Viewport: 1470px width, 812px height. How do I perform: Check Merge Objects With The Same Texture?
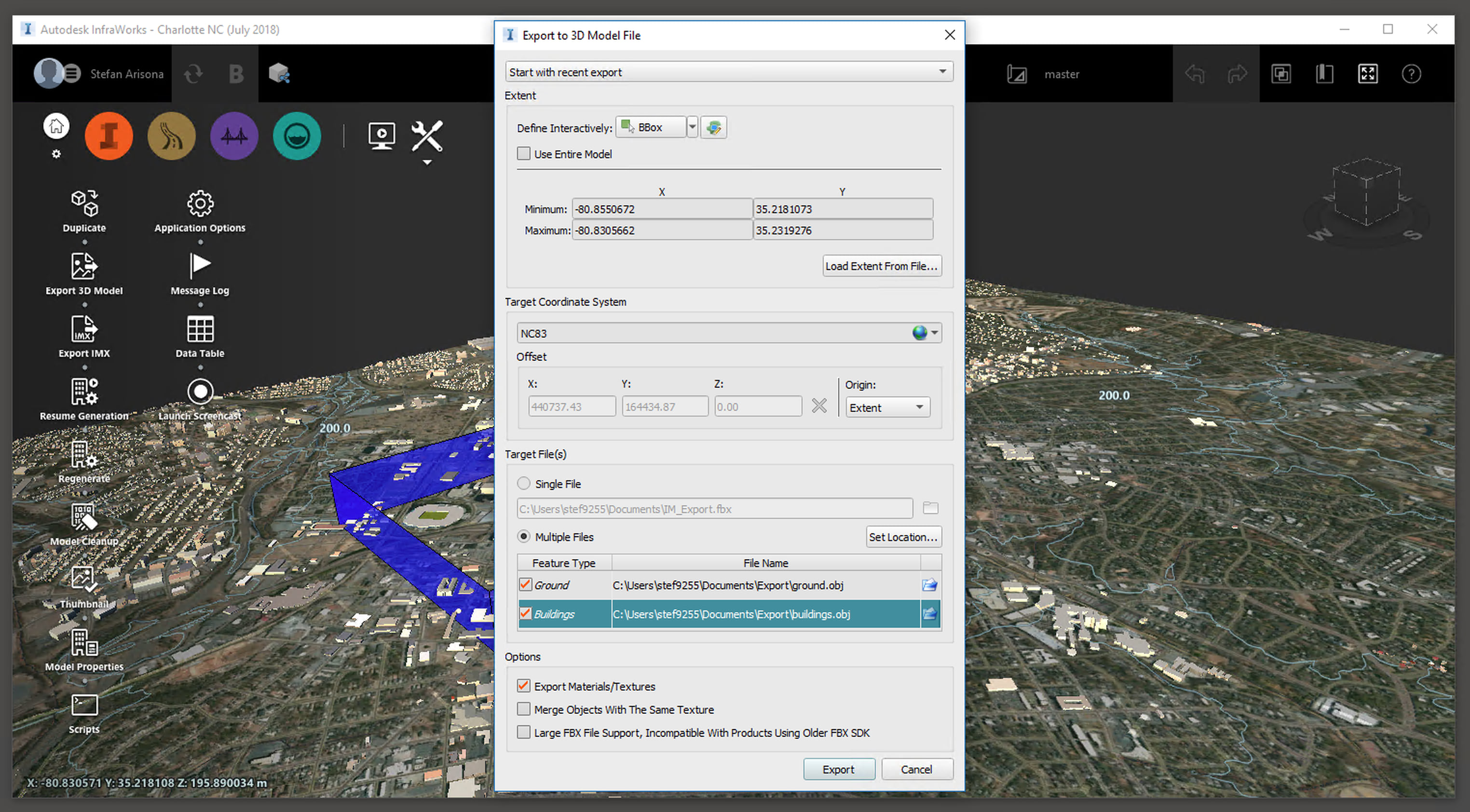click(x=523, y=709)
